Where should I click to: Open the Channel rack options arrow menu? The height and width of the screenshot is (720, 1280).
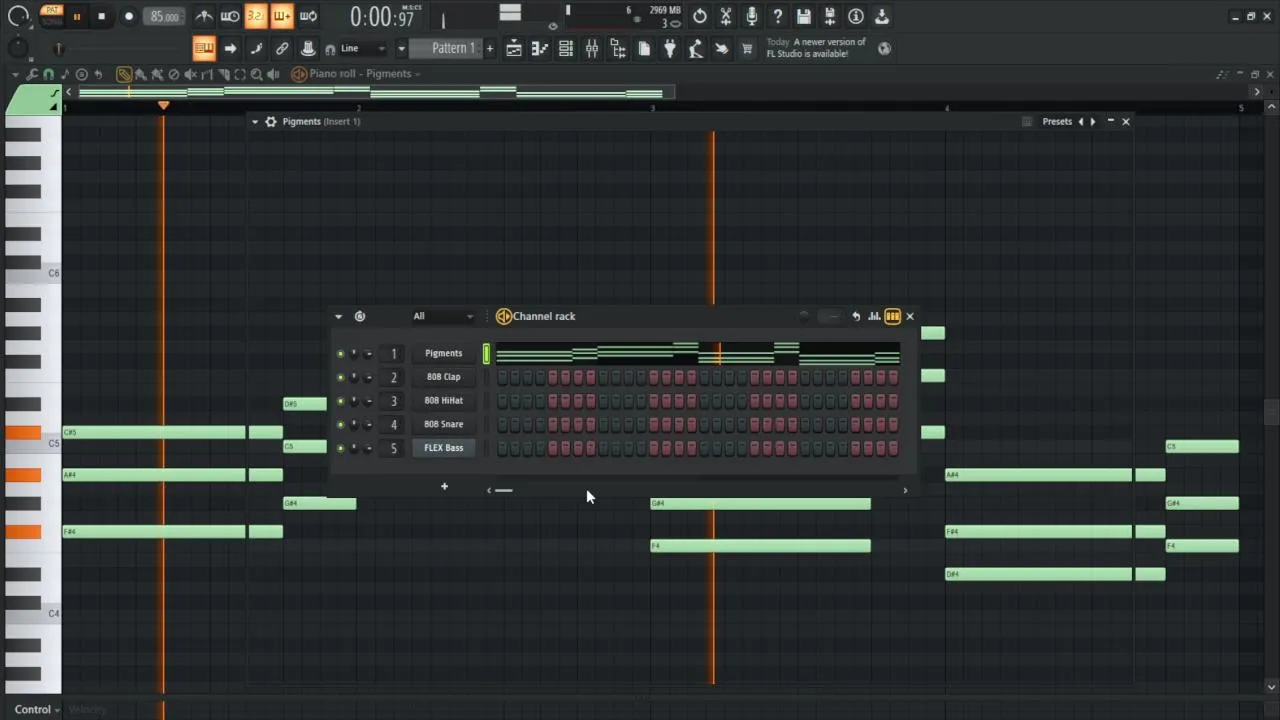338,316
